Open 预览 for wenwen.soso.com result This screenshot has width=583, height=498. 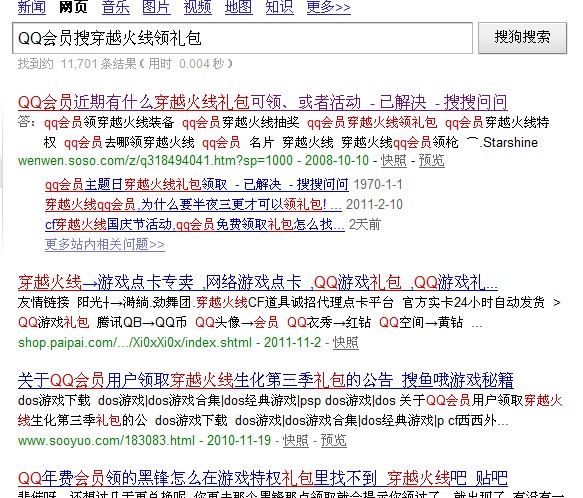click(432, 160)
